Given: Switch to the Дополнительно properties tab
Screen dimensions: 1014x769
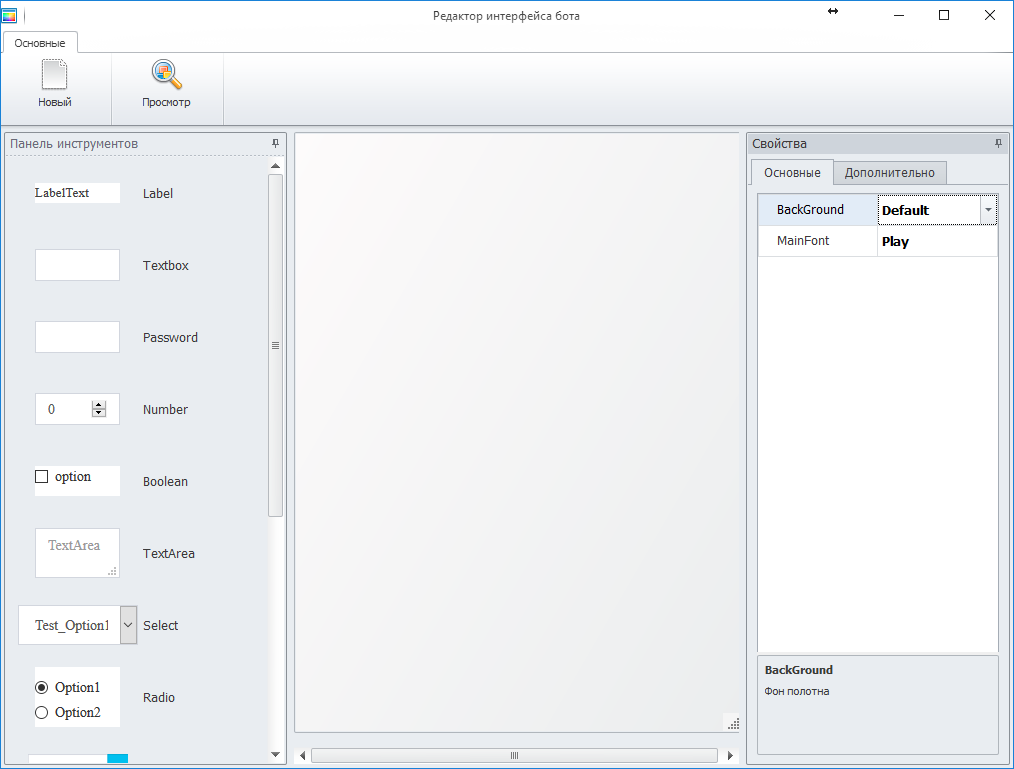Looking at the screenshot, I should point(889,173).
